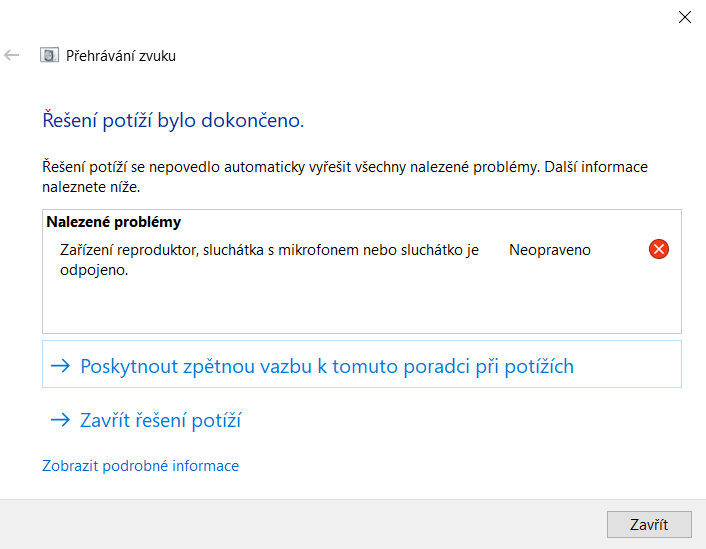The image size is (706, 549).
Task: Click the Neopraveno status text
Action: pyautogui.click(x=549, y=250)
